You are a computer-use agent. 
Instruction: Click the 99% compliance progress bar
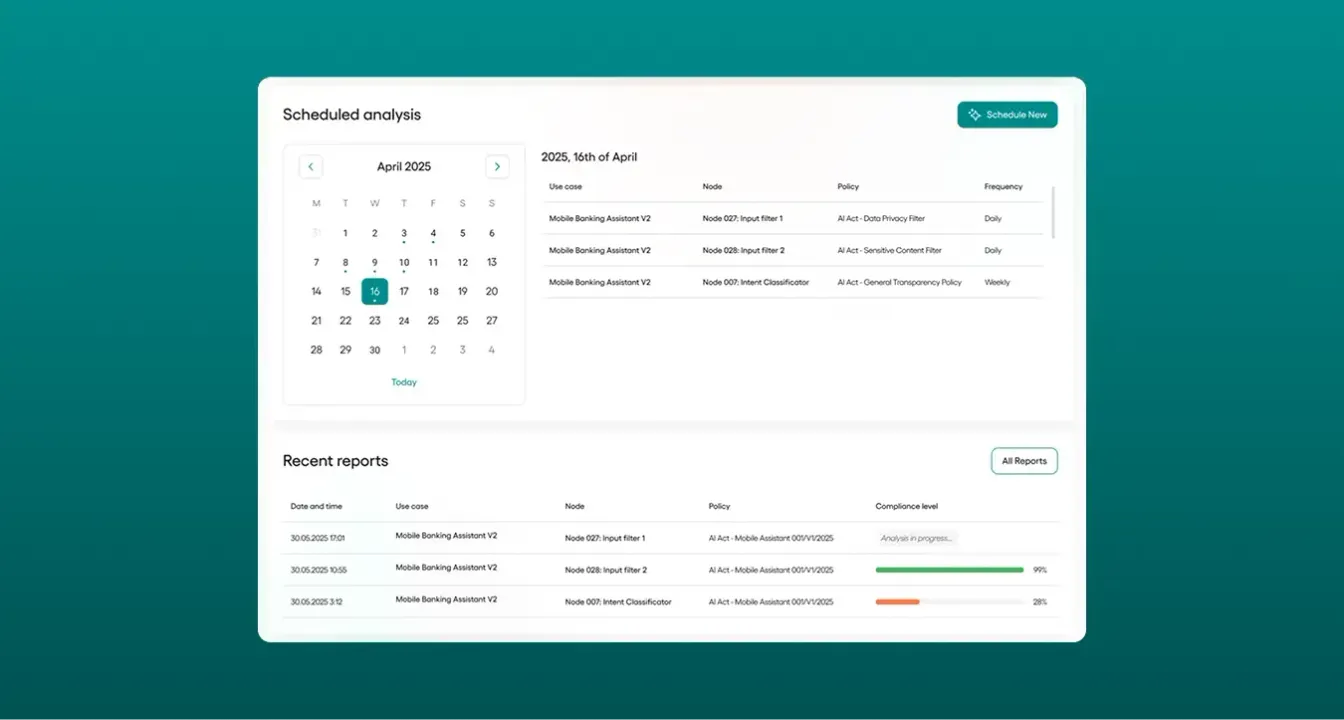(949, 570)
